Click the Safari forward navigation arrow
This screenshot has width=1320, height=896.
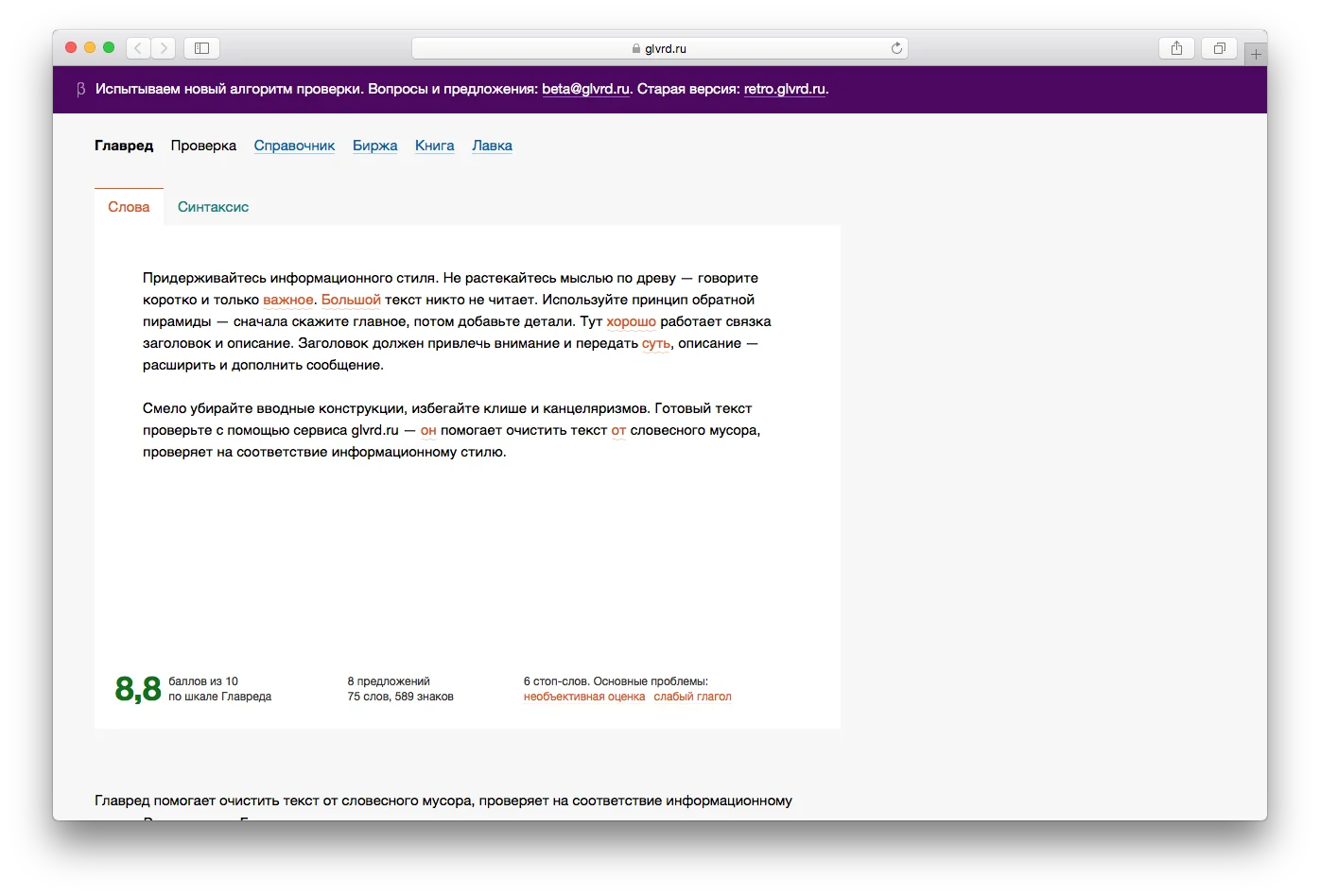click(x=164, y=48)
